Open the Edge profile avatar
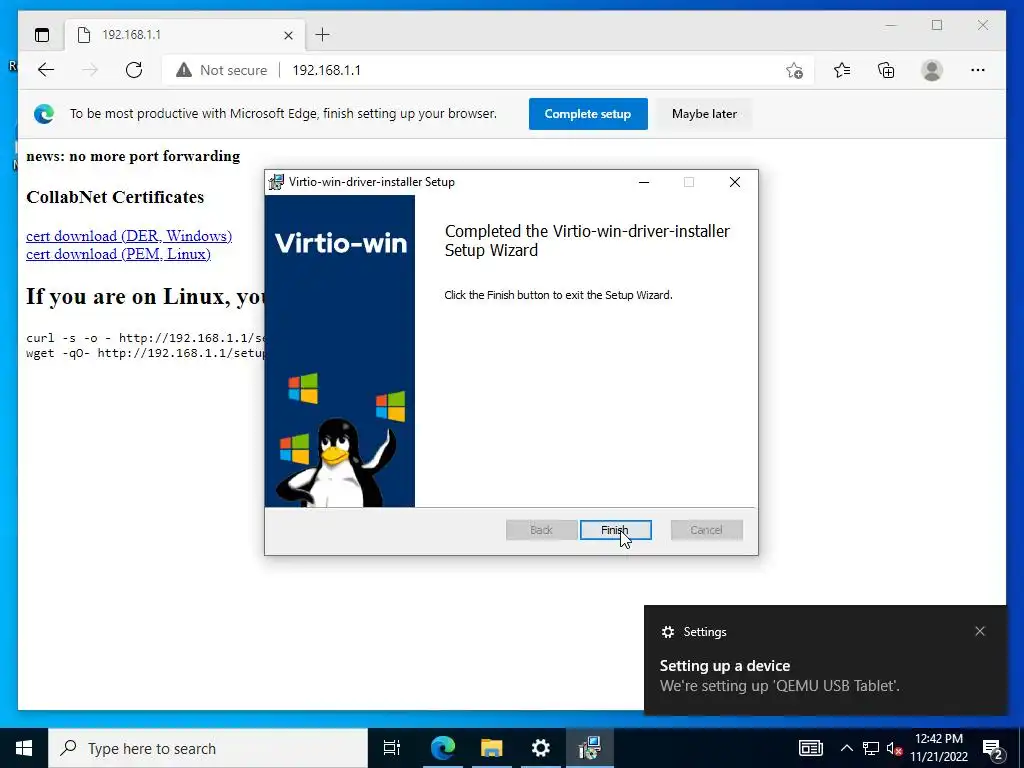The width and height of the screenshot is (1024, 768). click(x=932, y=70)
